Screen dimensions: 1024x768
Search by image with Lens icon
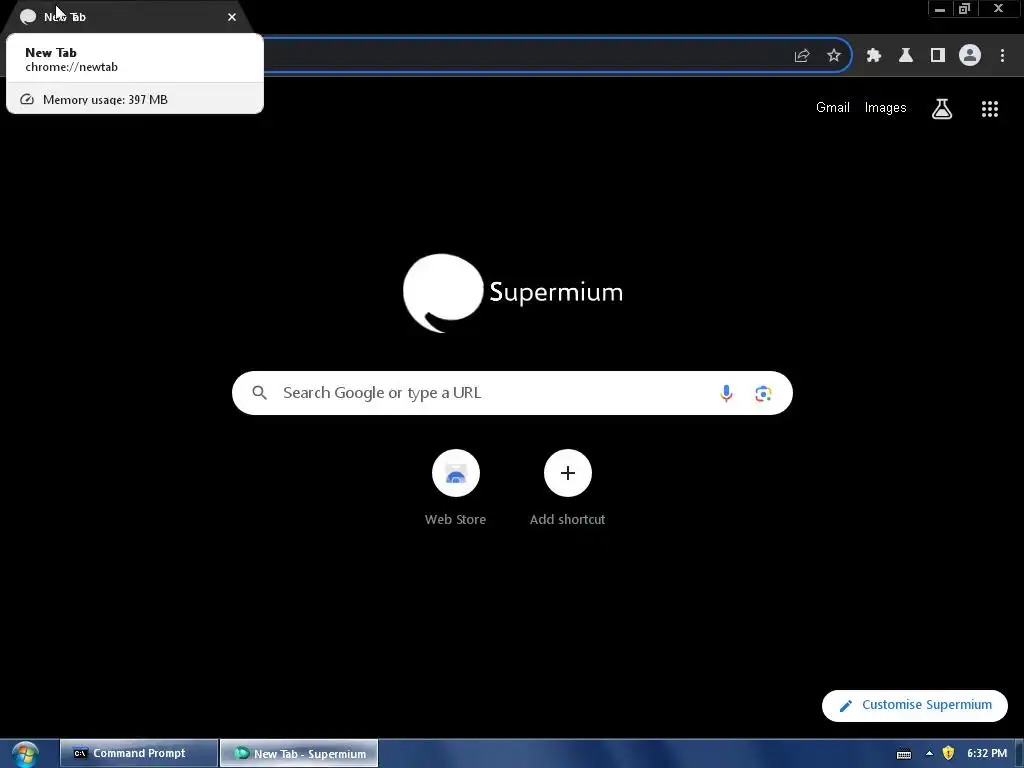[763, 393]
